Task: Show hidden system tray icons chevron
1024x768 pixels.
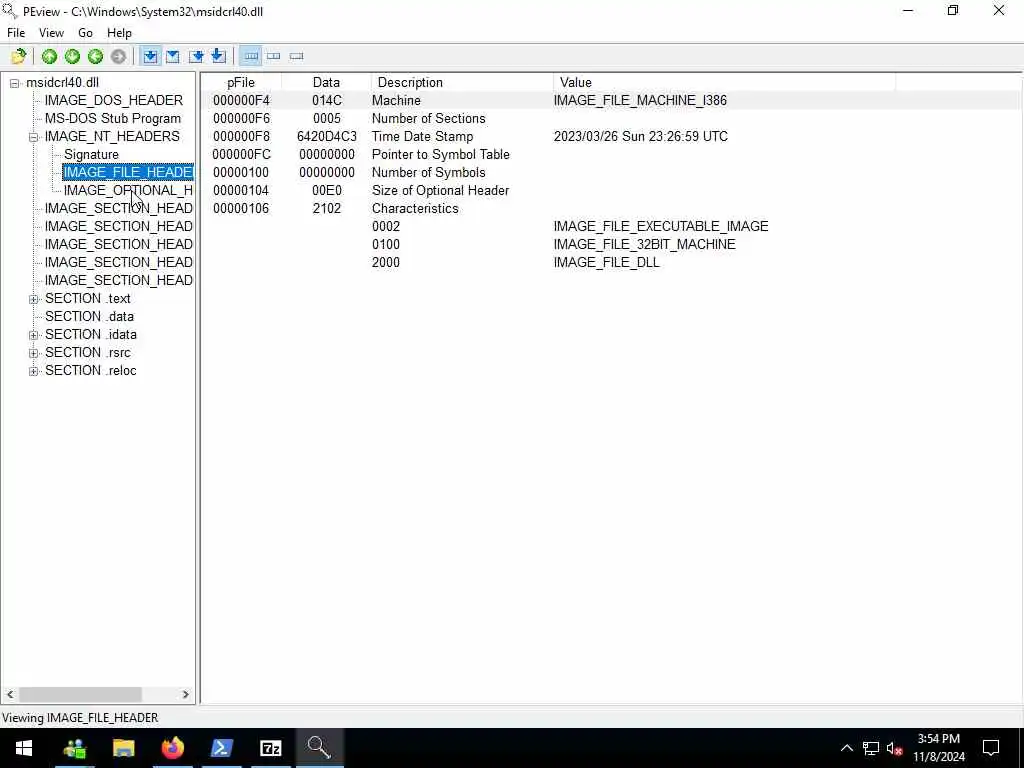Action: 846,748
